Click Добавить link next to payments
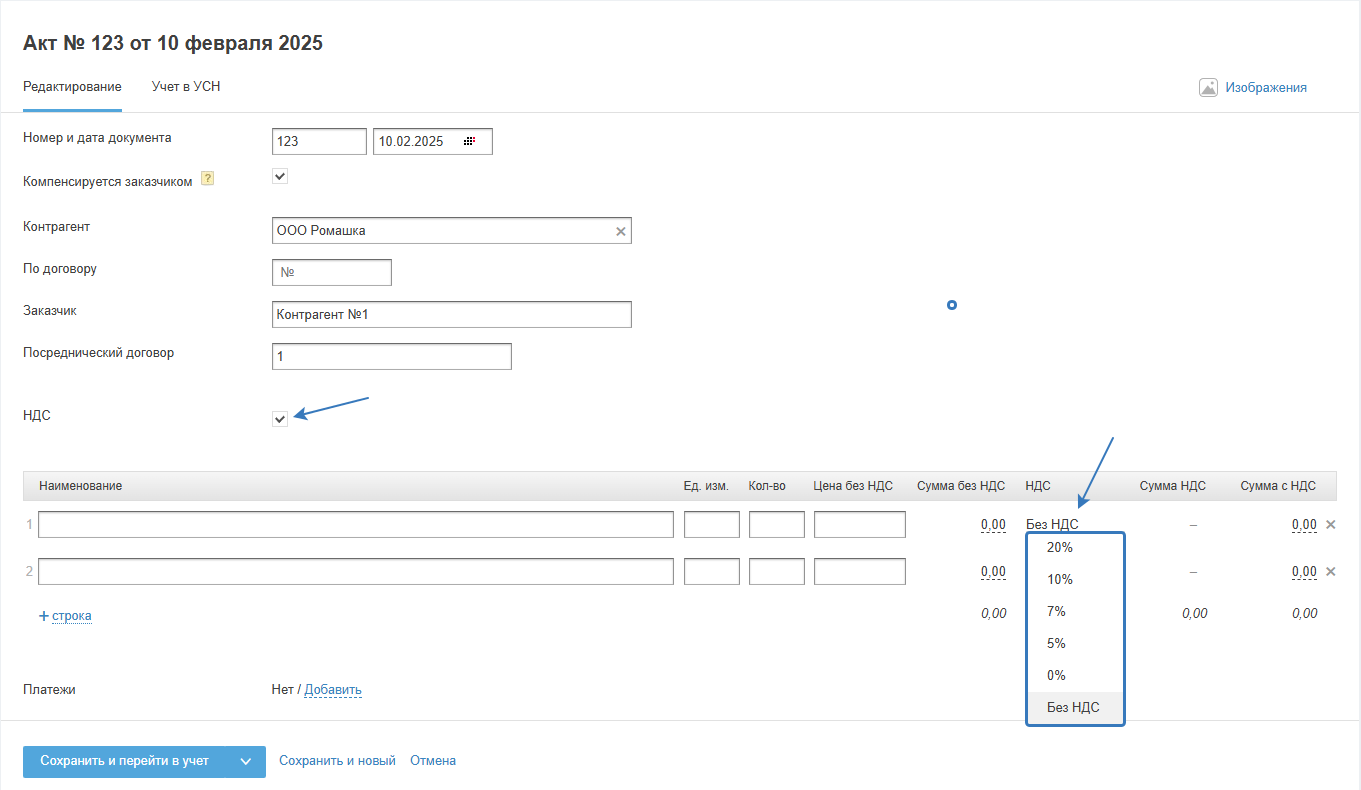This screenshot has width=1361, height=790. (x=333, y=690)
